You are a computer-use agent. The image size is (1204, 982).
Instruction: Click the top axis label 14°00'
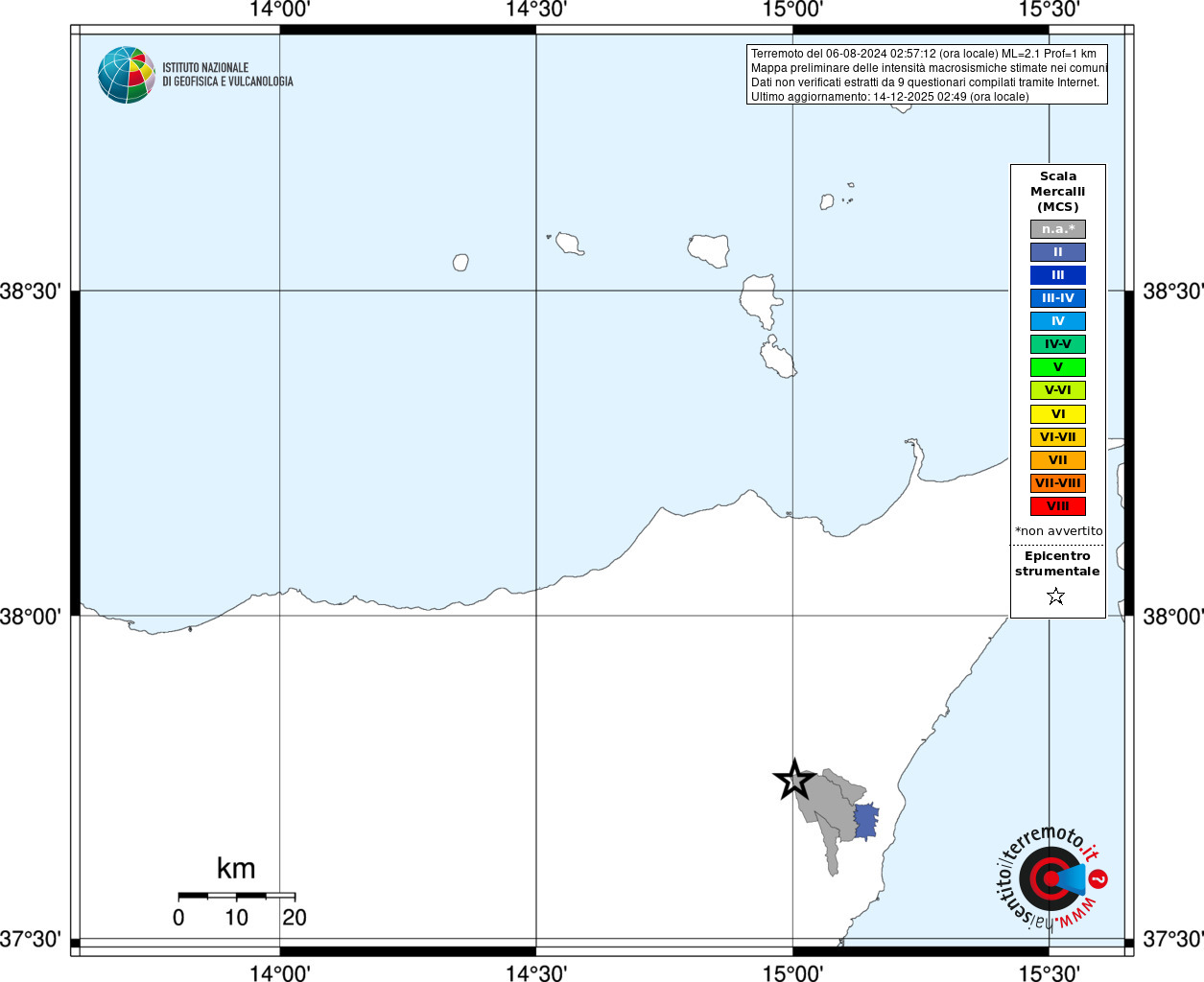tap(279, 10)
